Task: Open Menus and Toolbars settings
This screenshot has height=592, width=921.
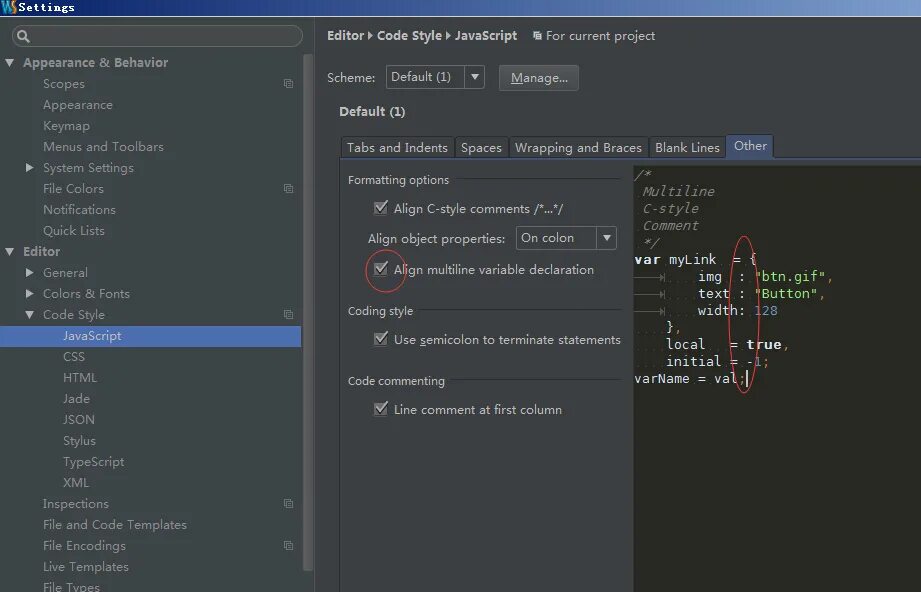Action: click(103, 147)
